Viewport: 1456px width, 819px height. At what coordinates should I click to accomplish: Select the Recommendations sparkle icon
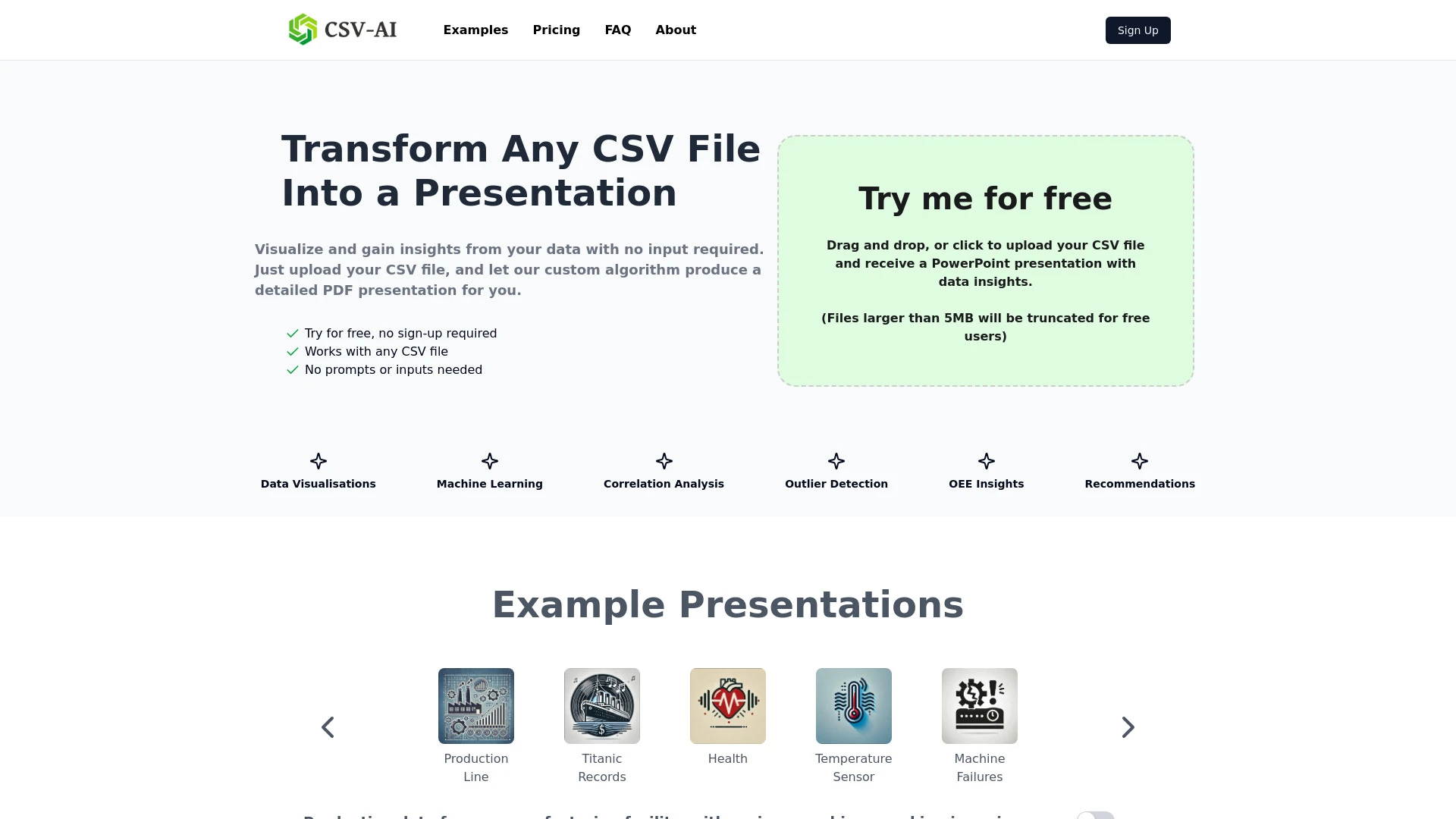point(1139,460)
